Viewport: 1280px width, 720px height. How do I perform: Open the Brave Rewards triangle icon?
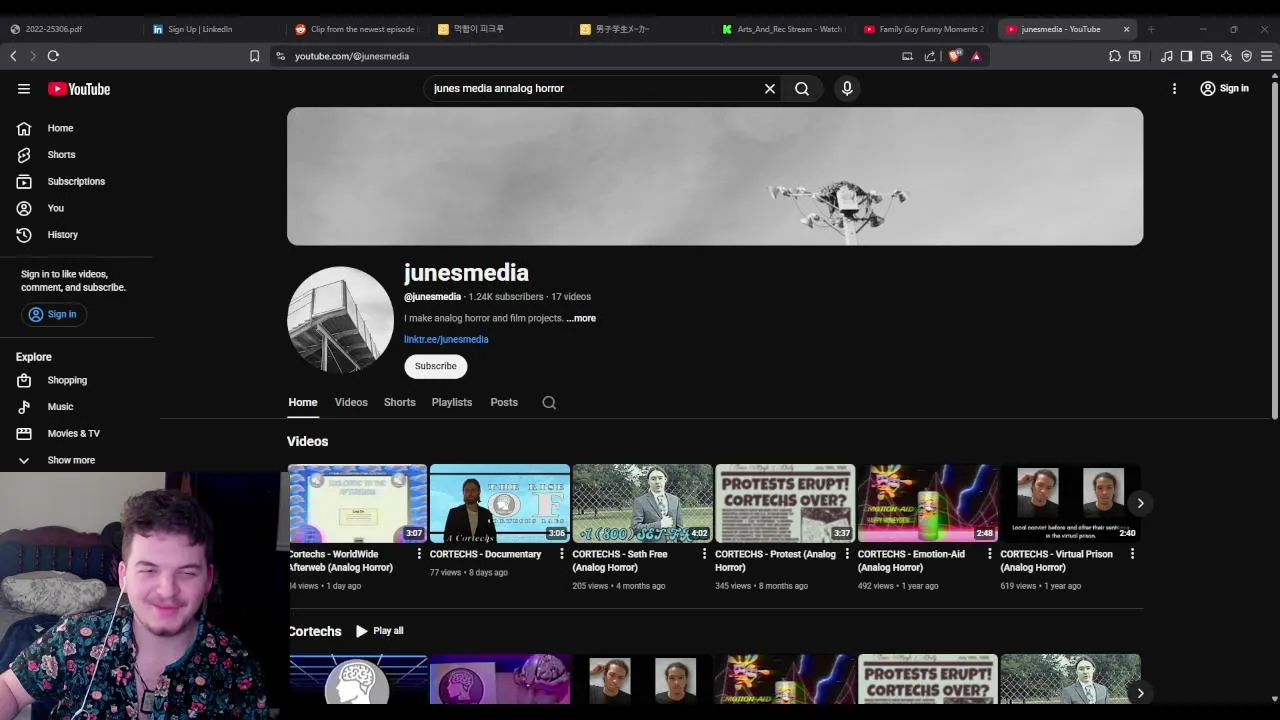pos(976,56)
